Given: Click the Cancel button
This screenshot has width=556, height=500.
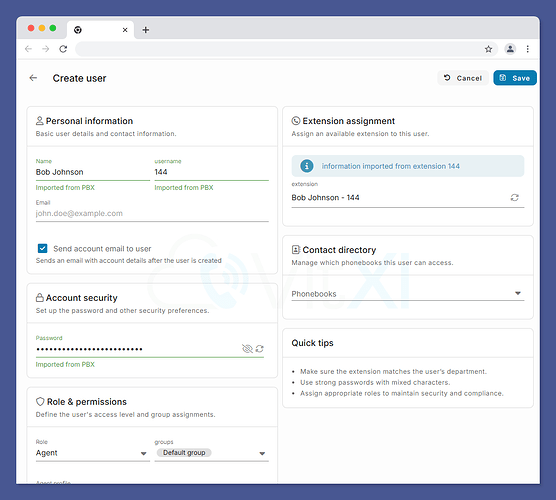Looking at the screenshot, I should 463,78.
